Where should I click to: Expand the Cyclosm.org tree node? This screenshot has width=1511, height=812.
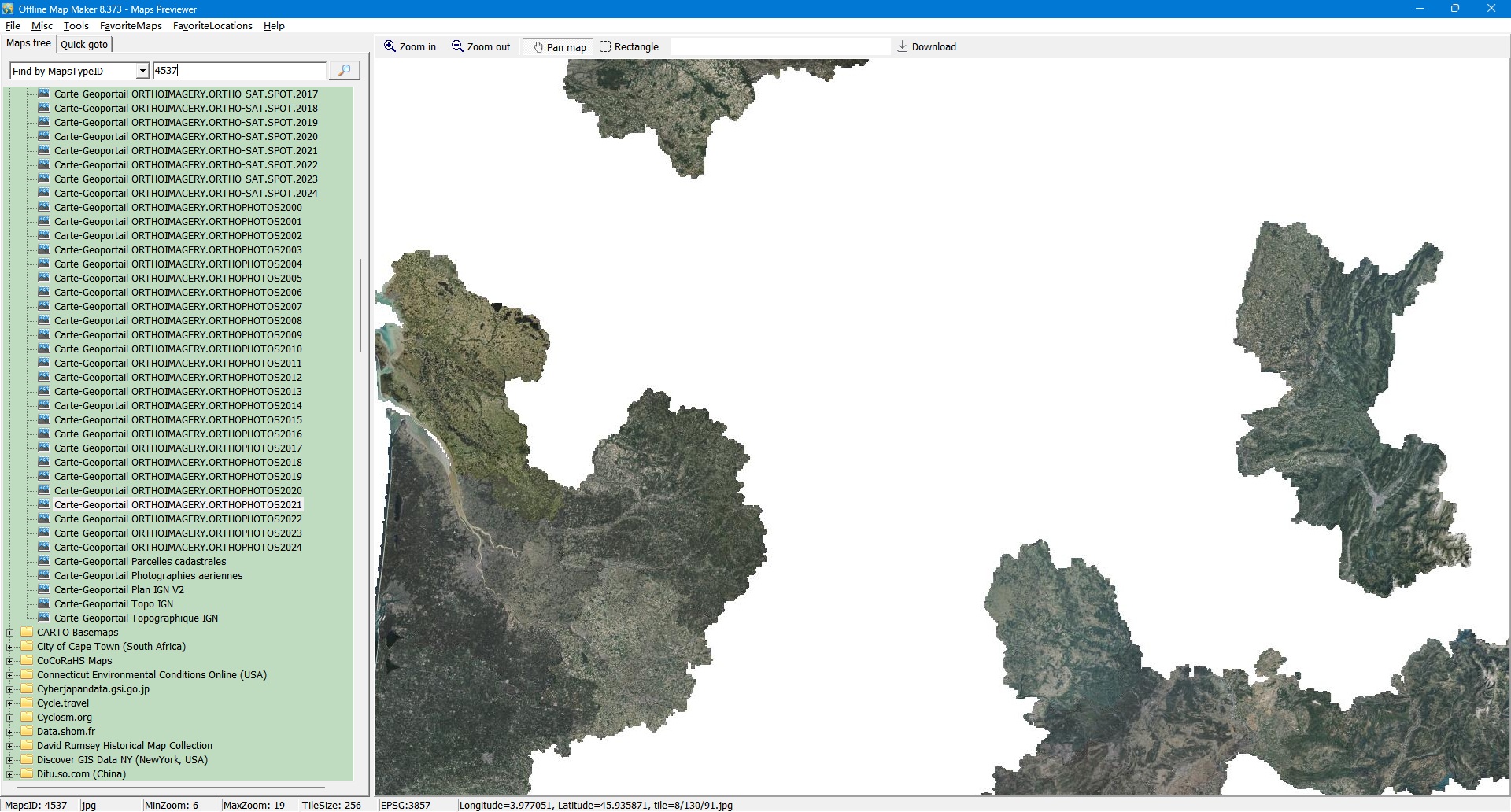tap(10, 718)
